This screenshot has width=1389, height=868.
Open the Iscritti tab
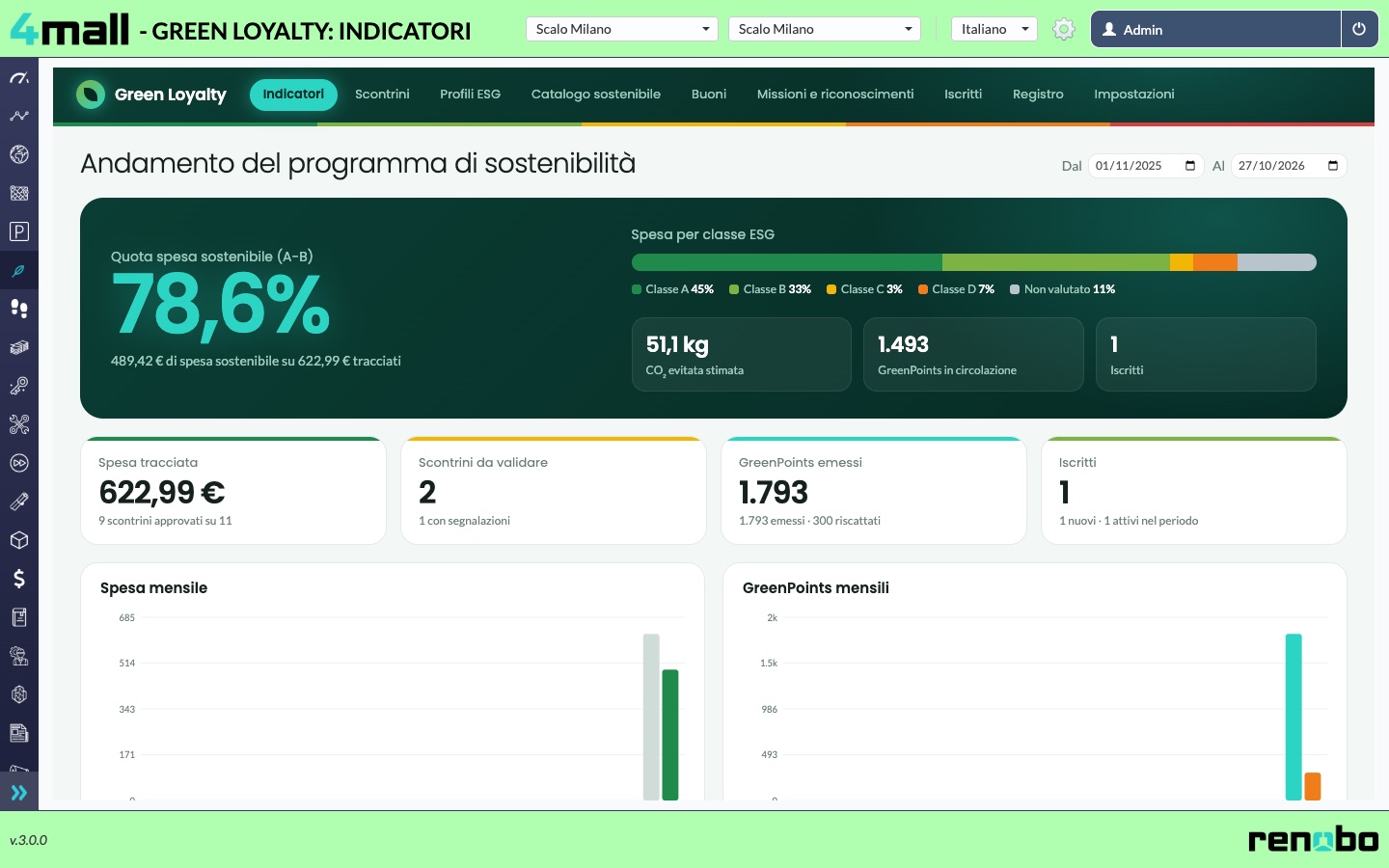pyautogui.click(x=963, y=95)
